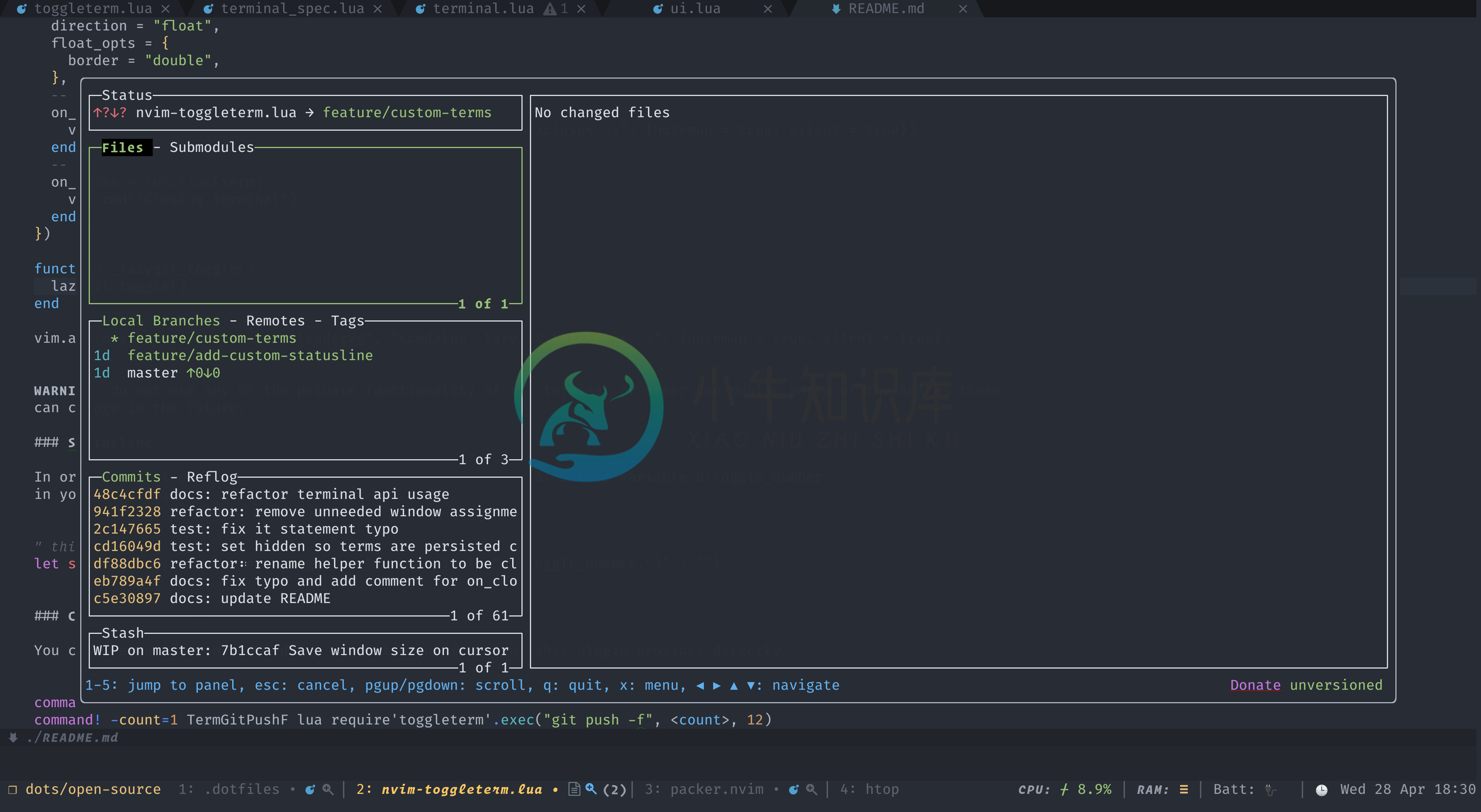The width and height of the screenshot is (1481, 812).
Task: Click the tmux session name dots/open-source
Action: pyautogui.click(x=93, y=790)
